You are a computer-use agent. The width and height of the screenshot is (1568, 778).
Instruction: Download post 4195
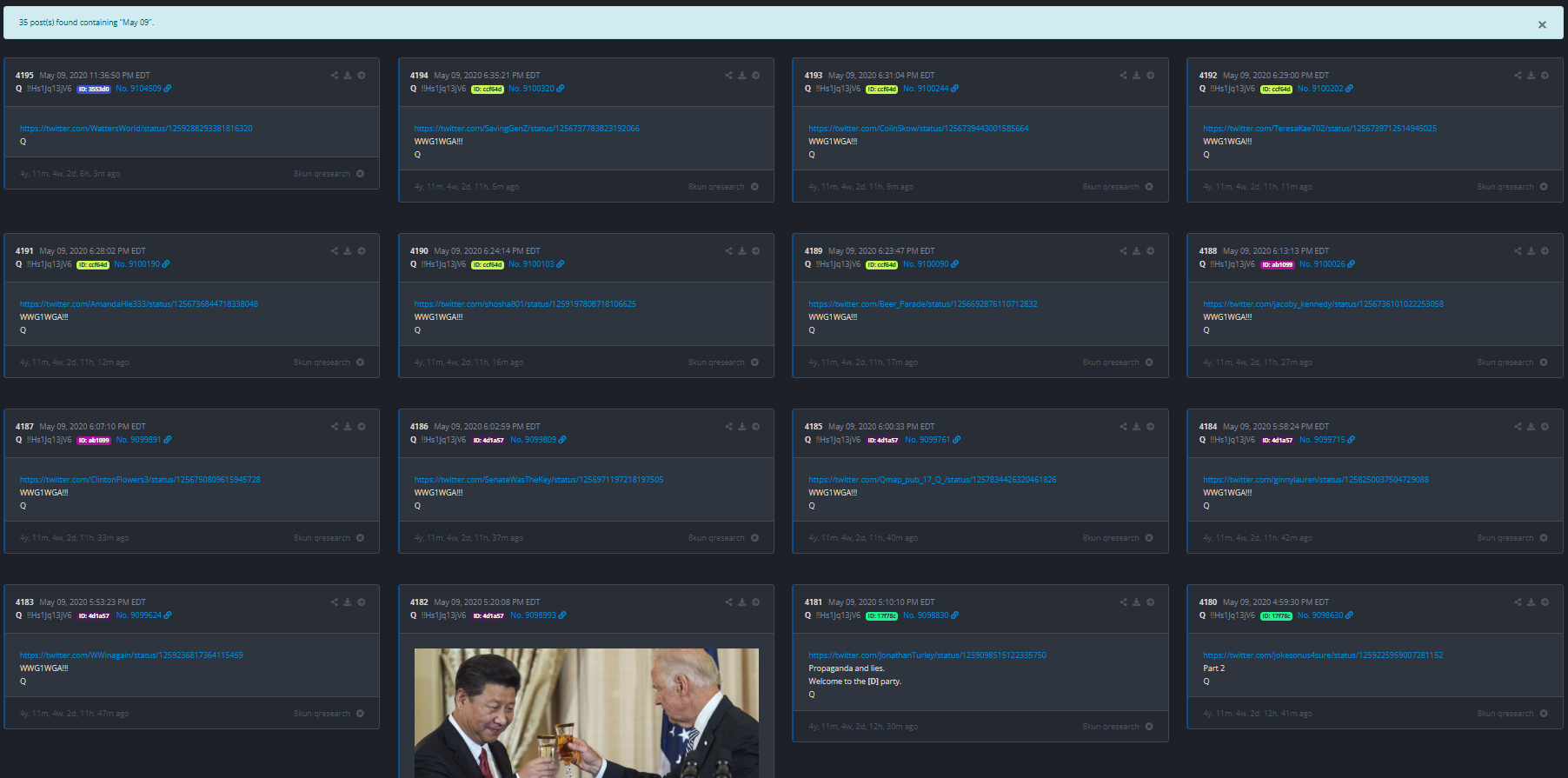[348, 76]
